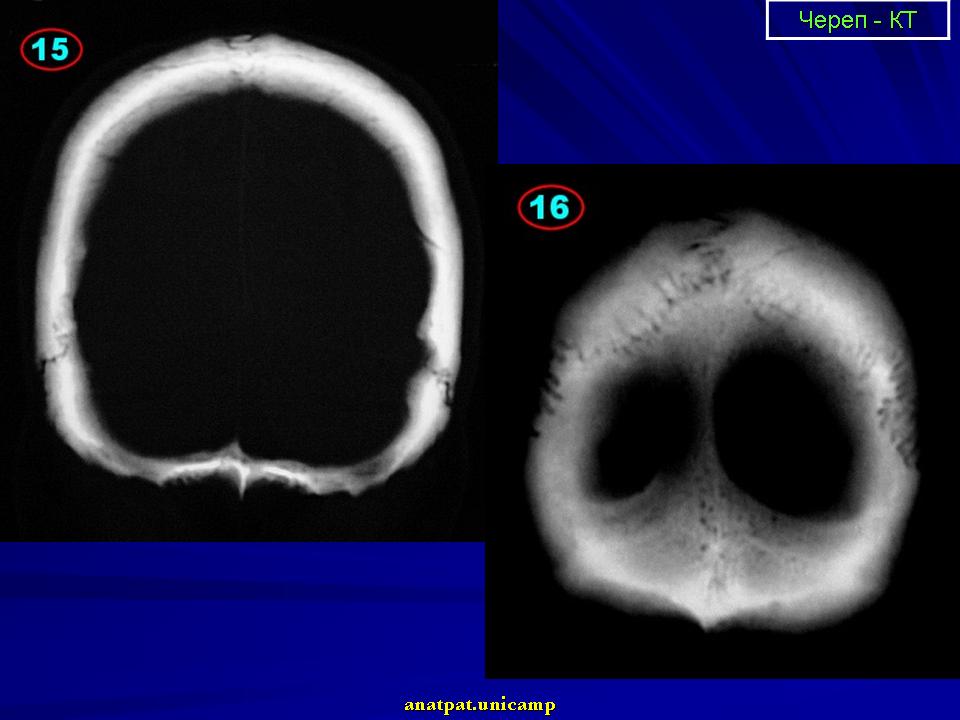
Task: Click the blue background below the title box
Action: (730, 100)
